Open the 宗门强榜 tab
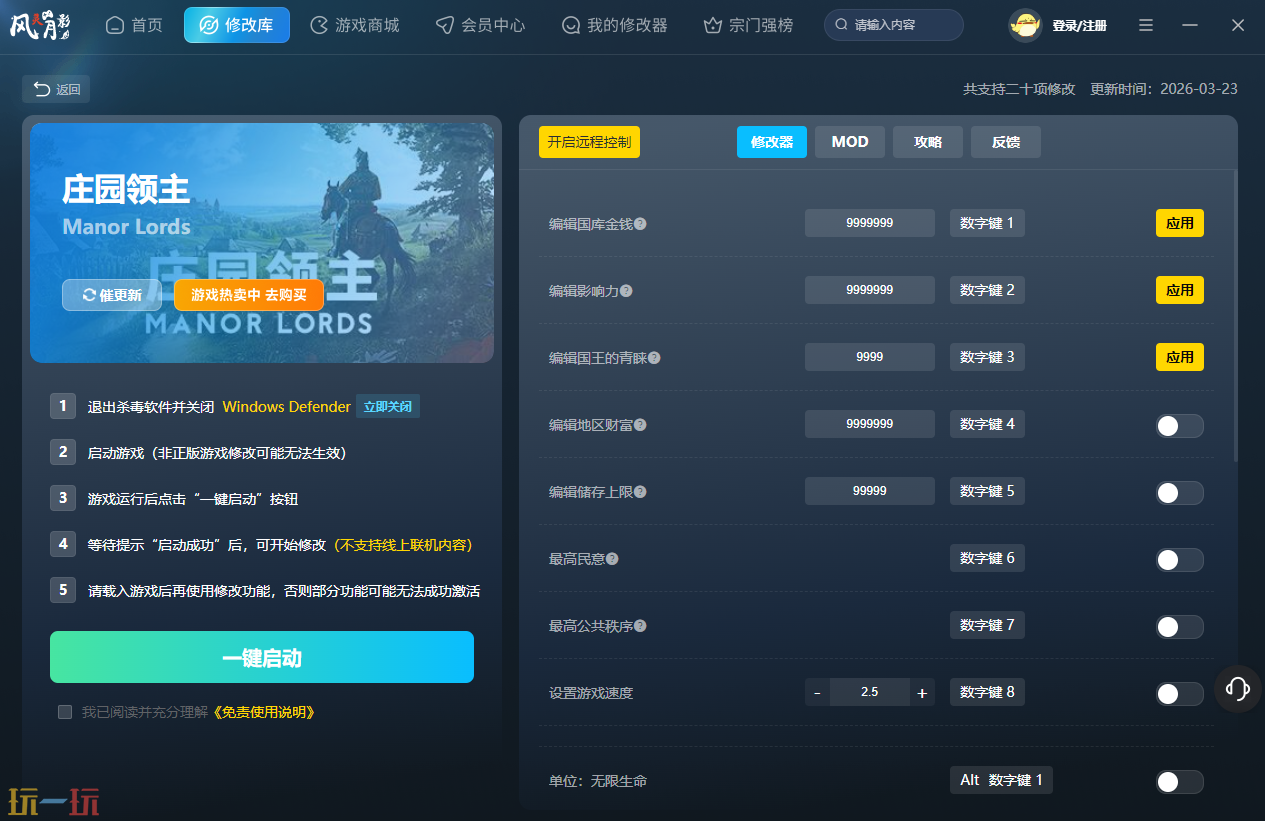 point(749,25)
